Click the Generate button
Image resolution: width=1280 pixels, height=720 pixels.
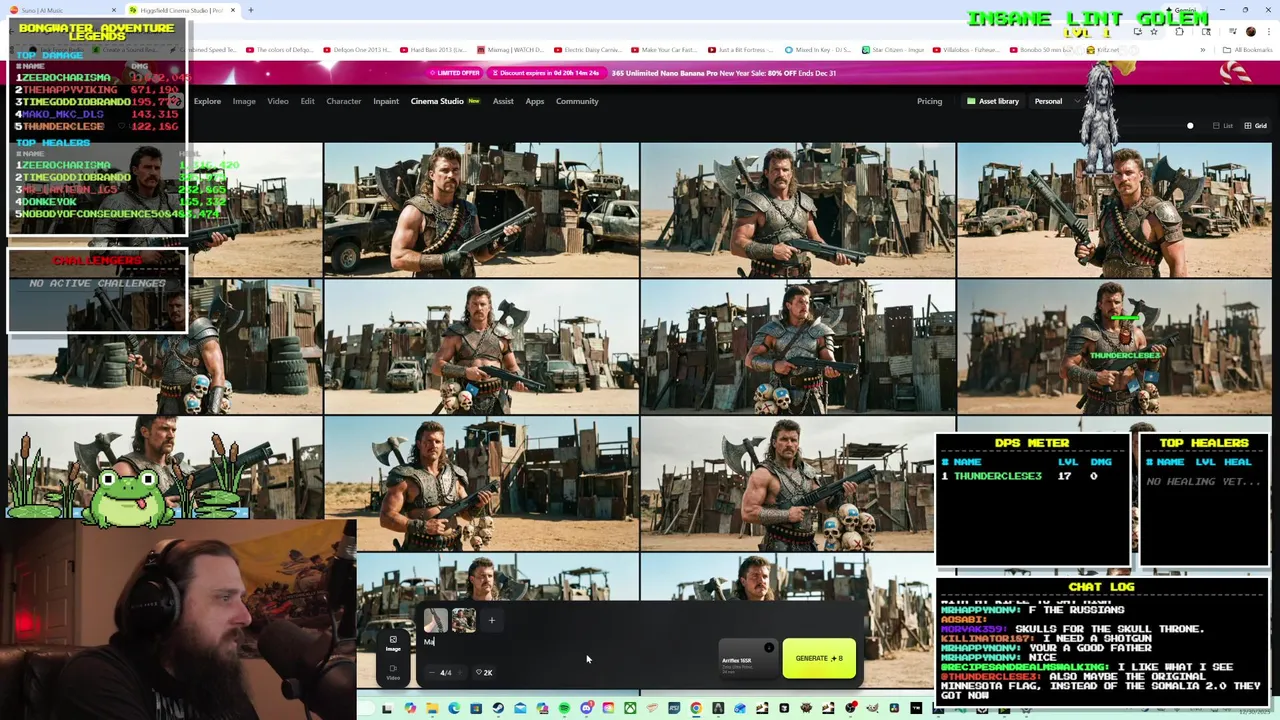(x=819, y=658)
